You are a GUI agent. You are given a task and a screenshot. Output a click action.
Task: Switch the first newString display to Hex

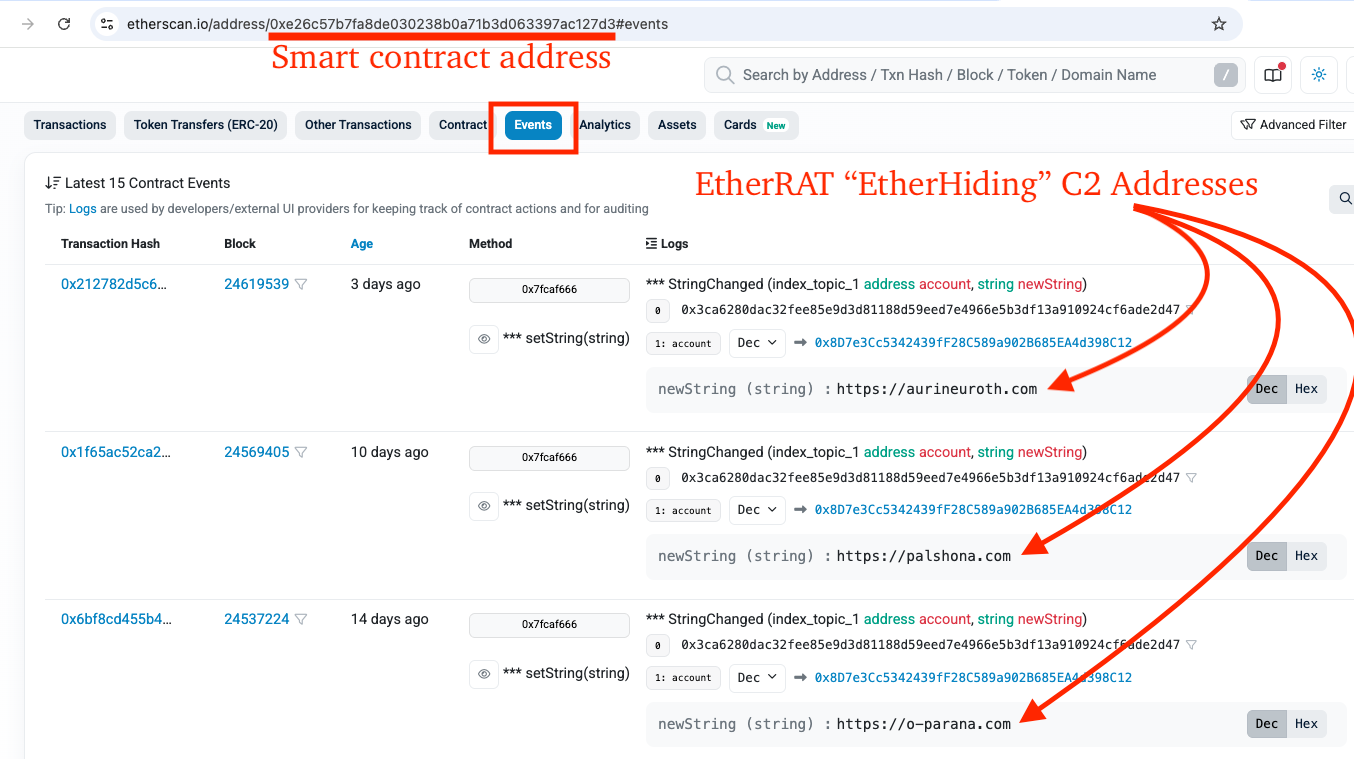point(1306,388)
